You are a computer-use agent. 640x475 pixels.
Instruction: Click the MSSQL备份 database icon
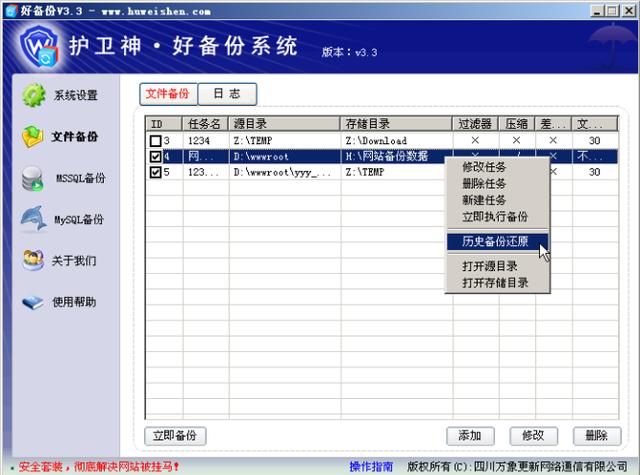(33, 179)
